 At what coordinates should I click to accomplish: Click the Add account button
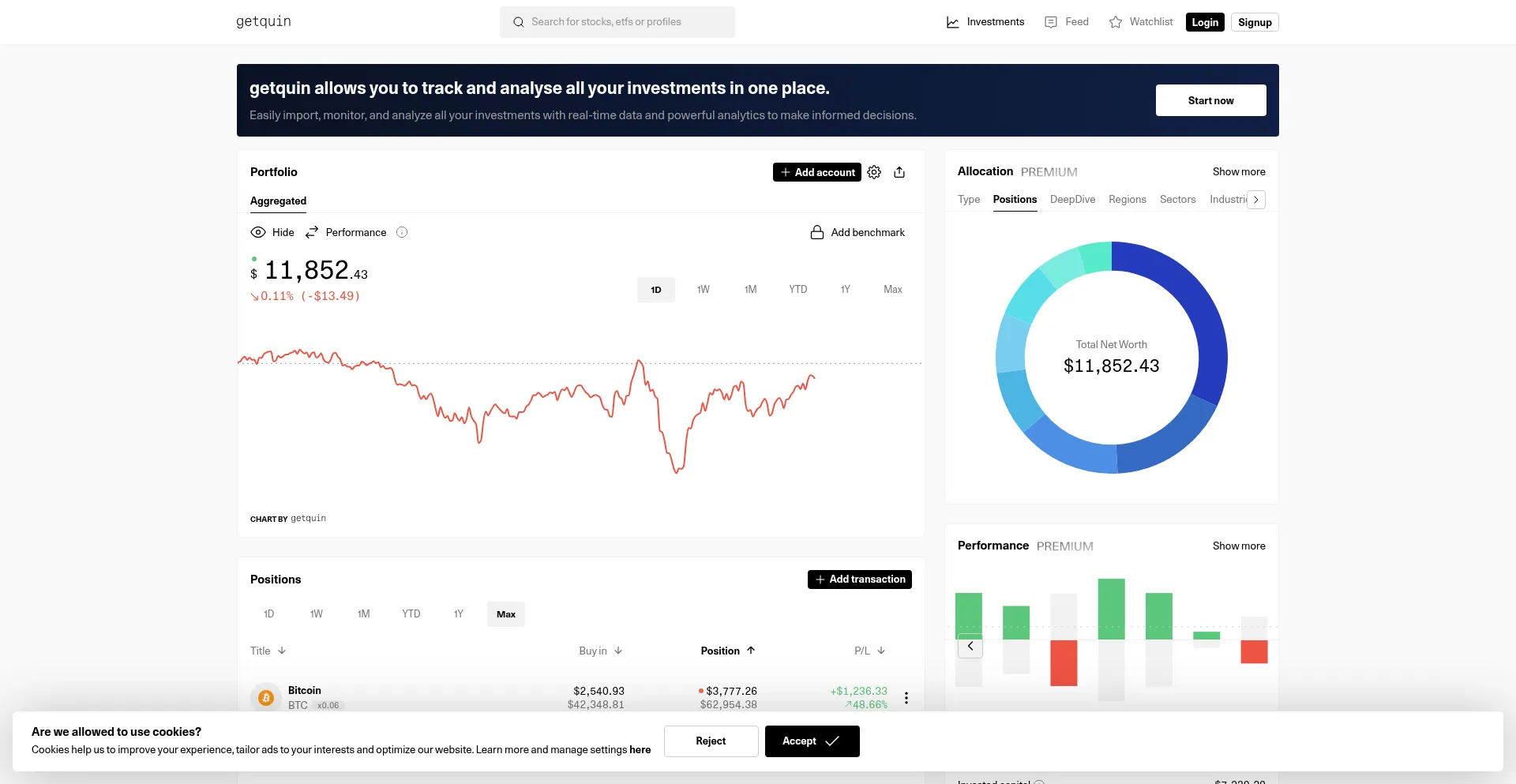[817, 172]
